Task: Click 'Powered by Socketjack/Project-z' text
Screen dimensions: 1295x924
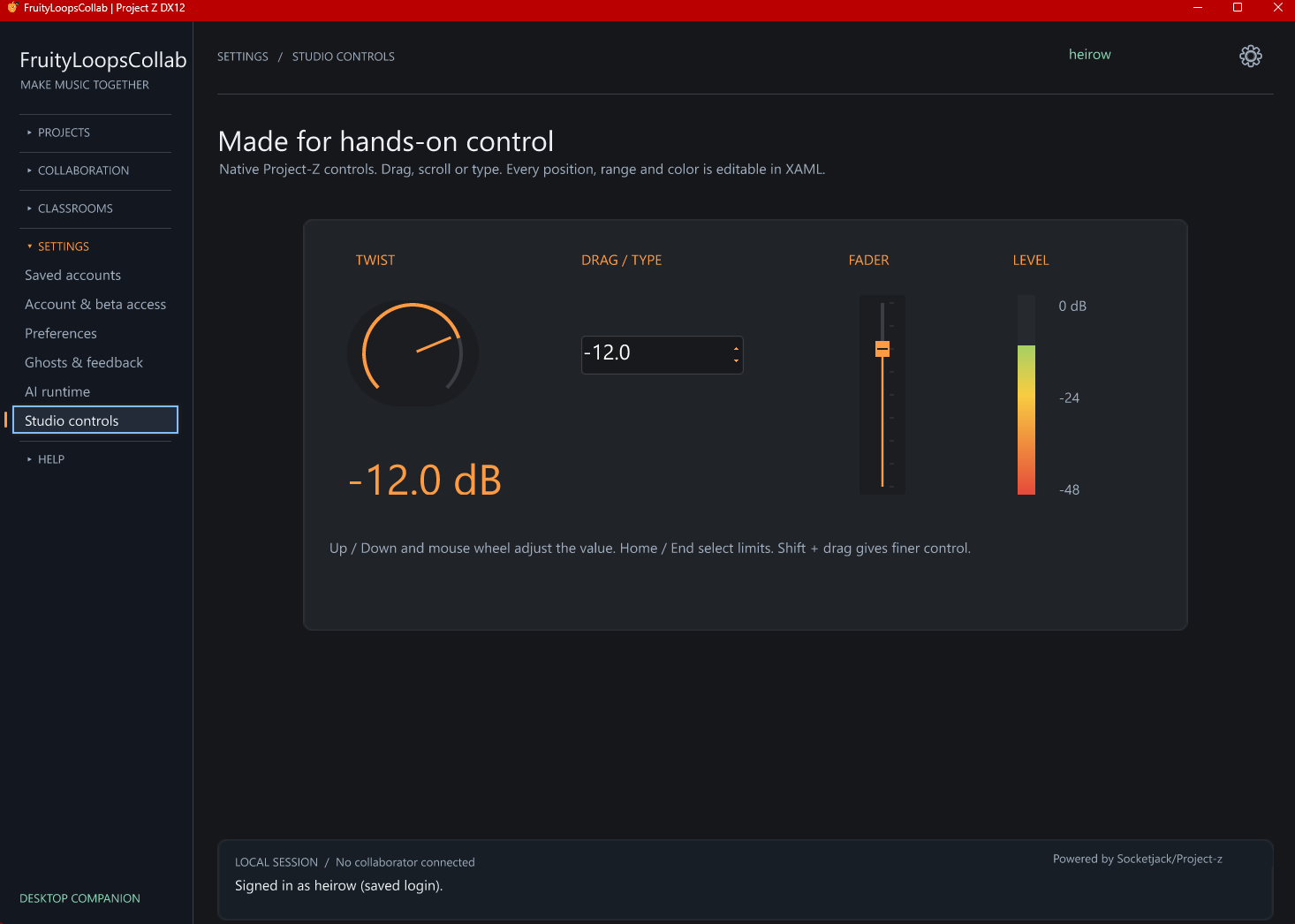Action: tap(1138, 859)
